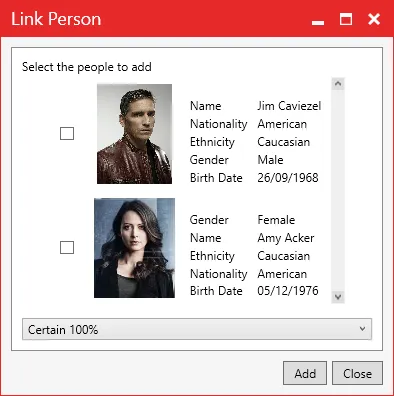Close the Link Person window via X
Viewport: 394px width, 396px height.
374,19
